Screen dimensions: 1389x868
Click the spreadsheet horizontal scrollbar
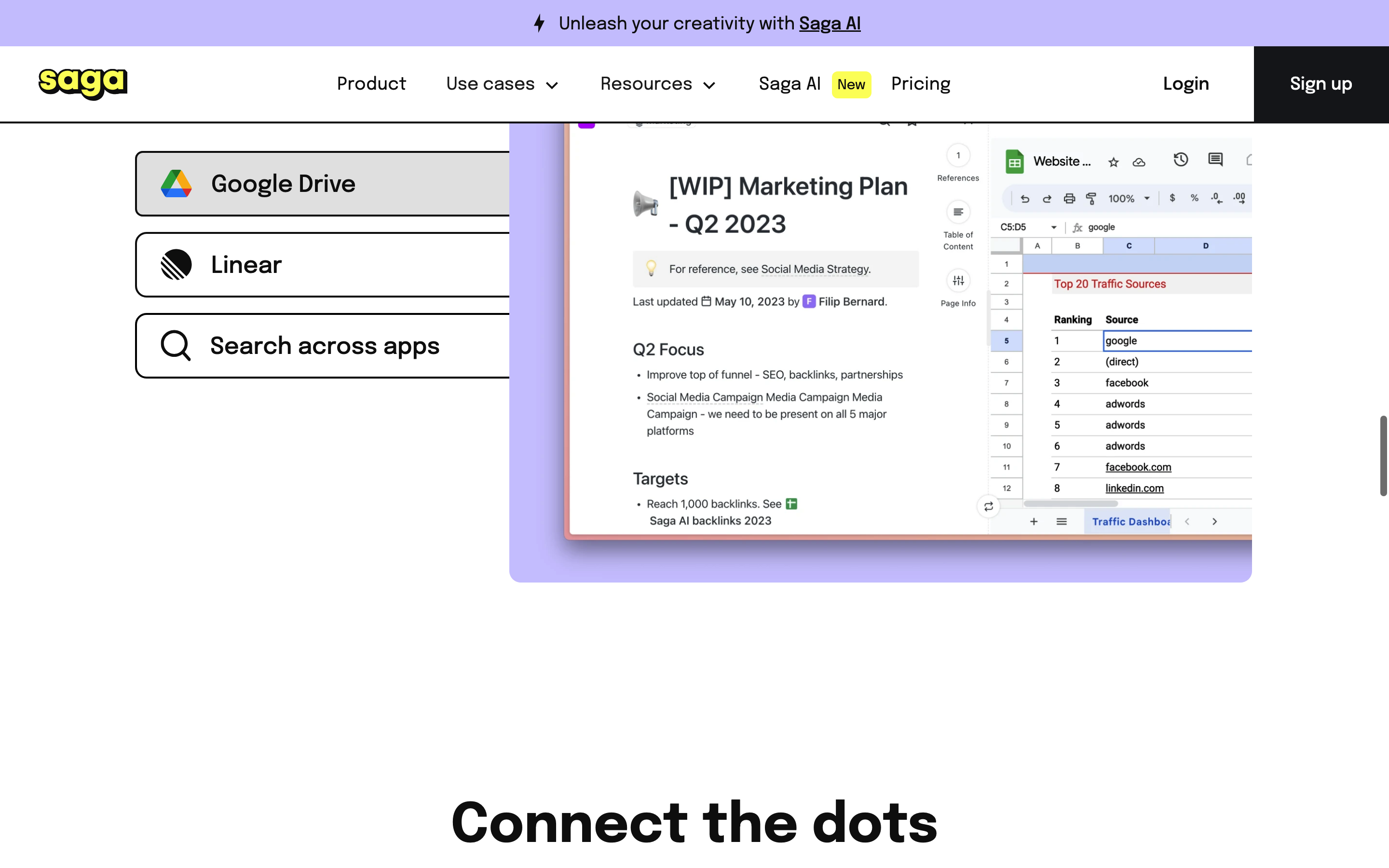[x=1071, y=503]
